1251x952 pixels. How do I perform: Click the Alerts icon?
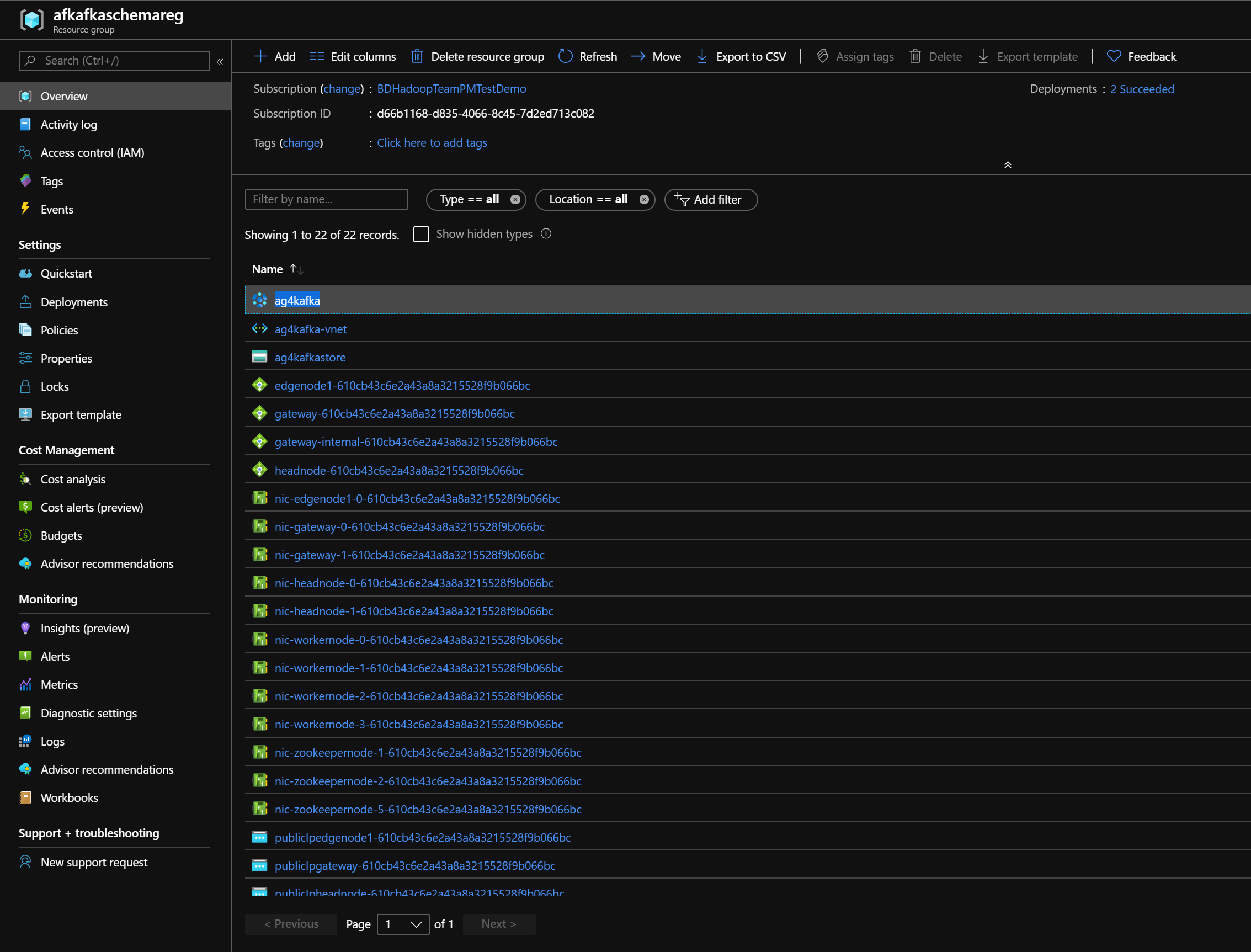click(x=25, y=656)
